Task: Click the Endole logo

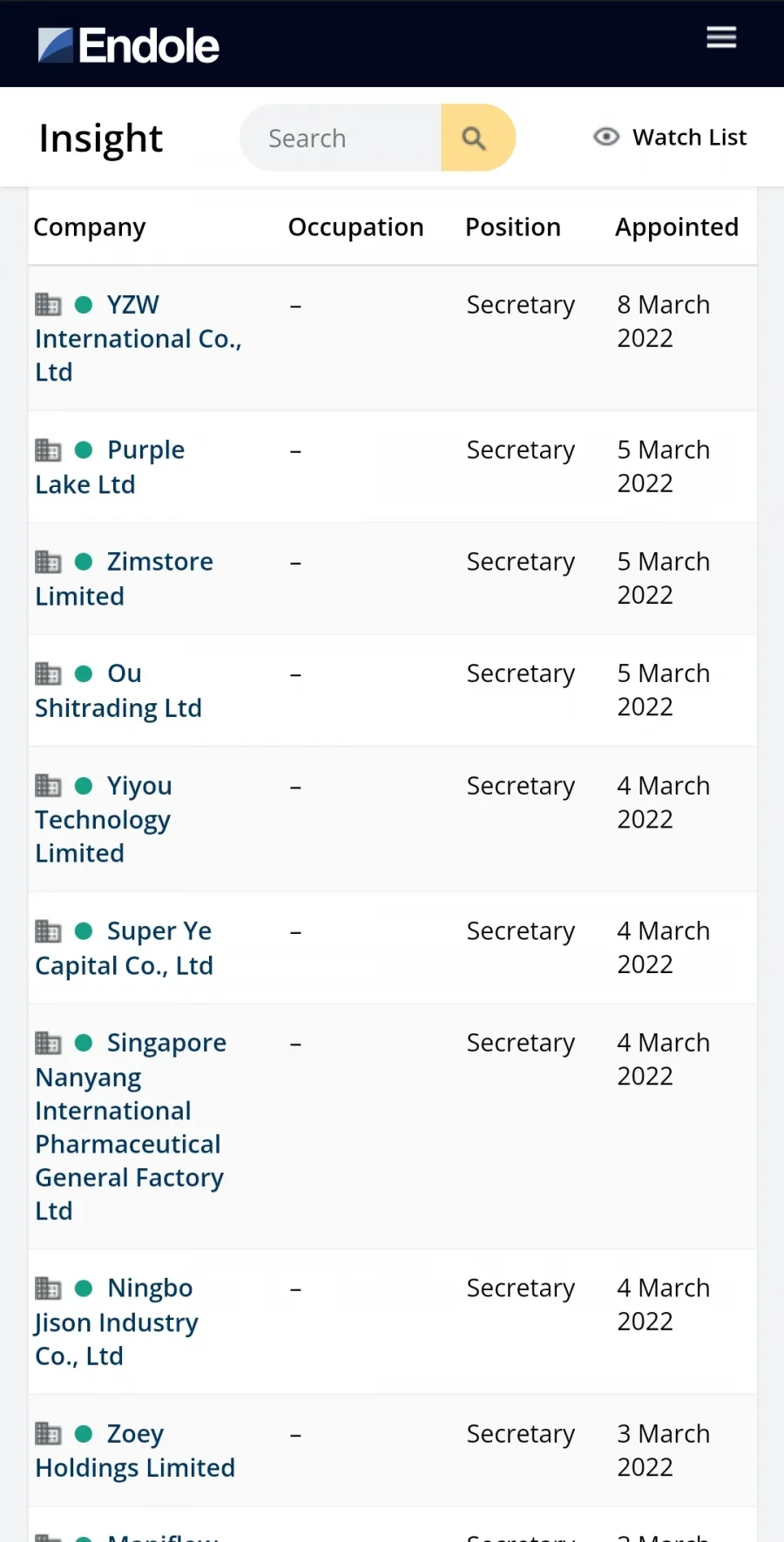Action: (x=129, y=45)
